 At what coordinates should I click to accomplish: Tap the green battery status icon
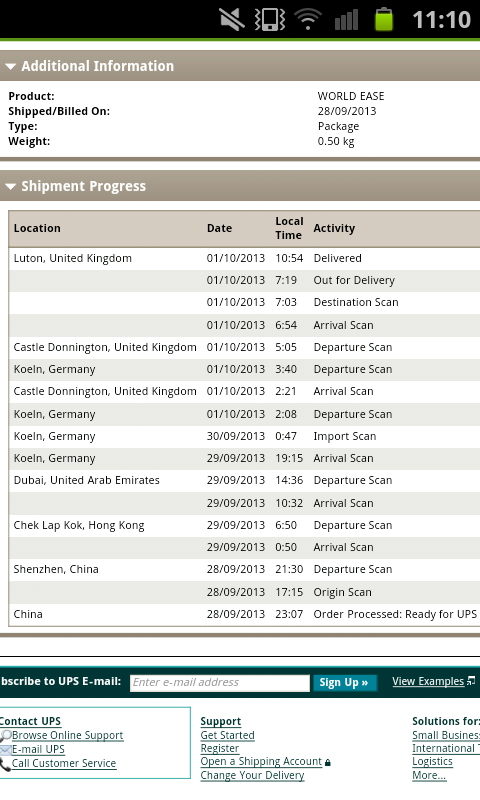point(384,19)
